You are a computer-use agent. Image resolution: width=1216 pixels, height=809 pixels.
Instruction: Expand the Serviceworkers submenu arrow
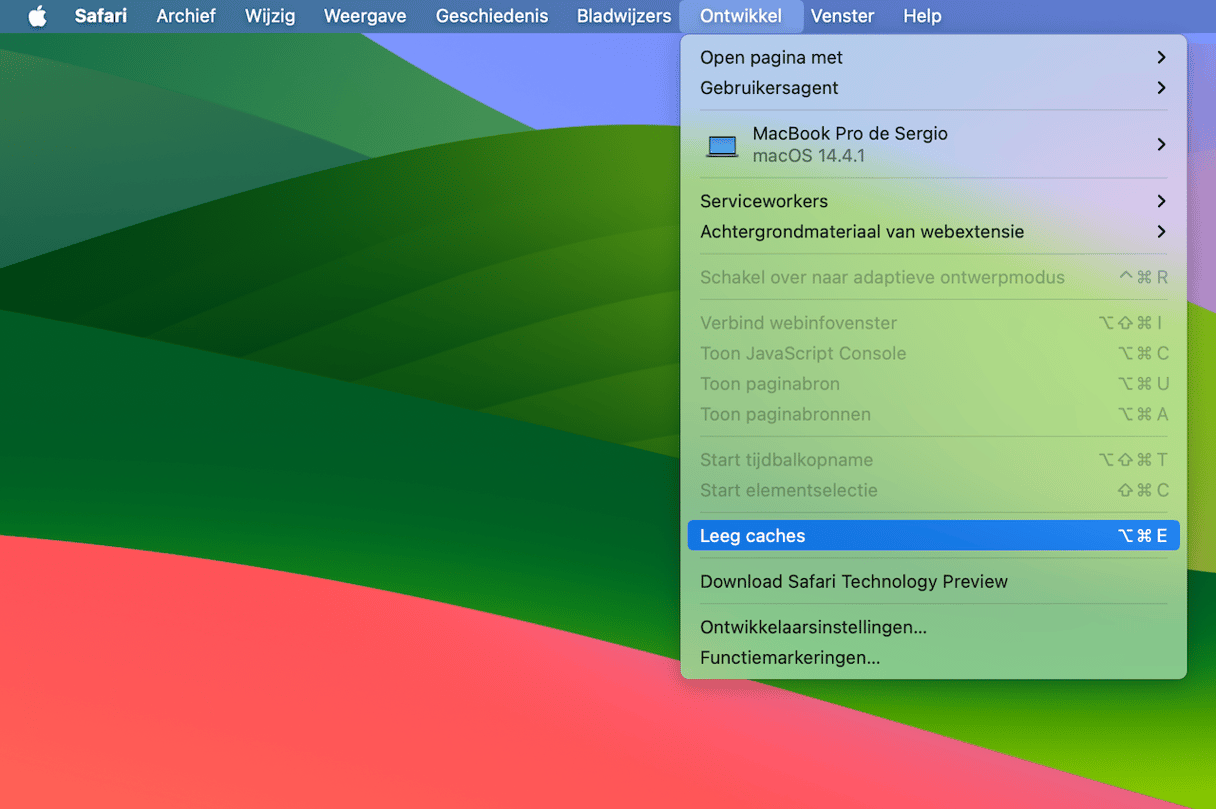pos(1161,201)
